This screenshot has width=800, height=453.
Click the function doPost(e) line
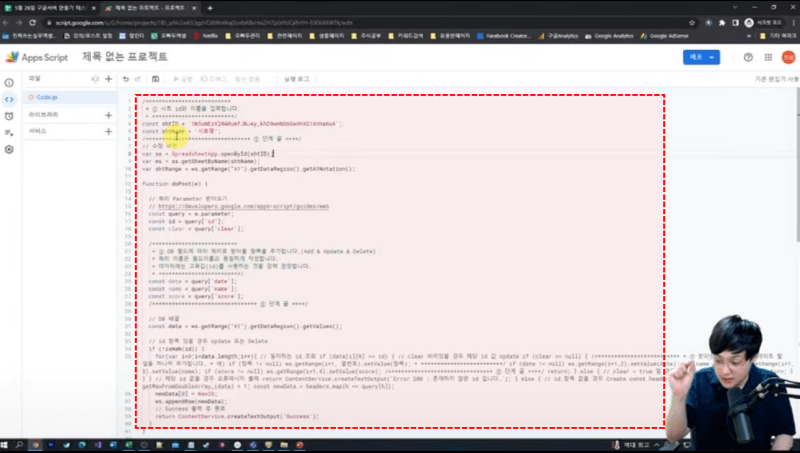(174, 184)
